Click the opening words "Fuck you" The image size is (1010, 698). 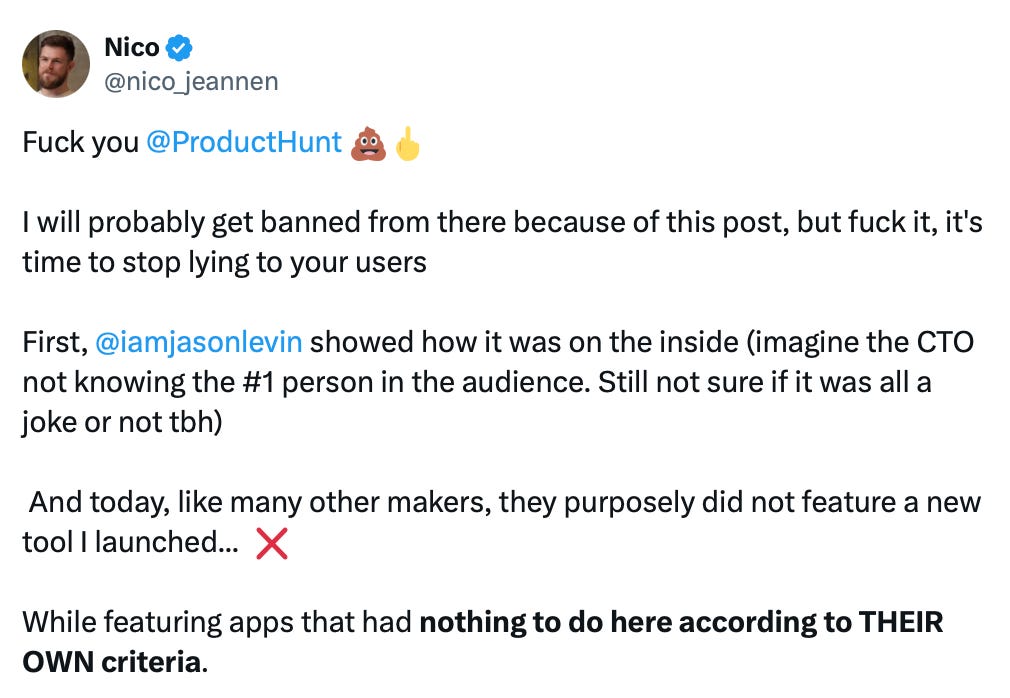81,142
